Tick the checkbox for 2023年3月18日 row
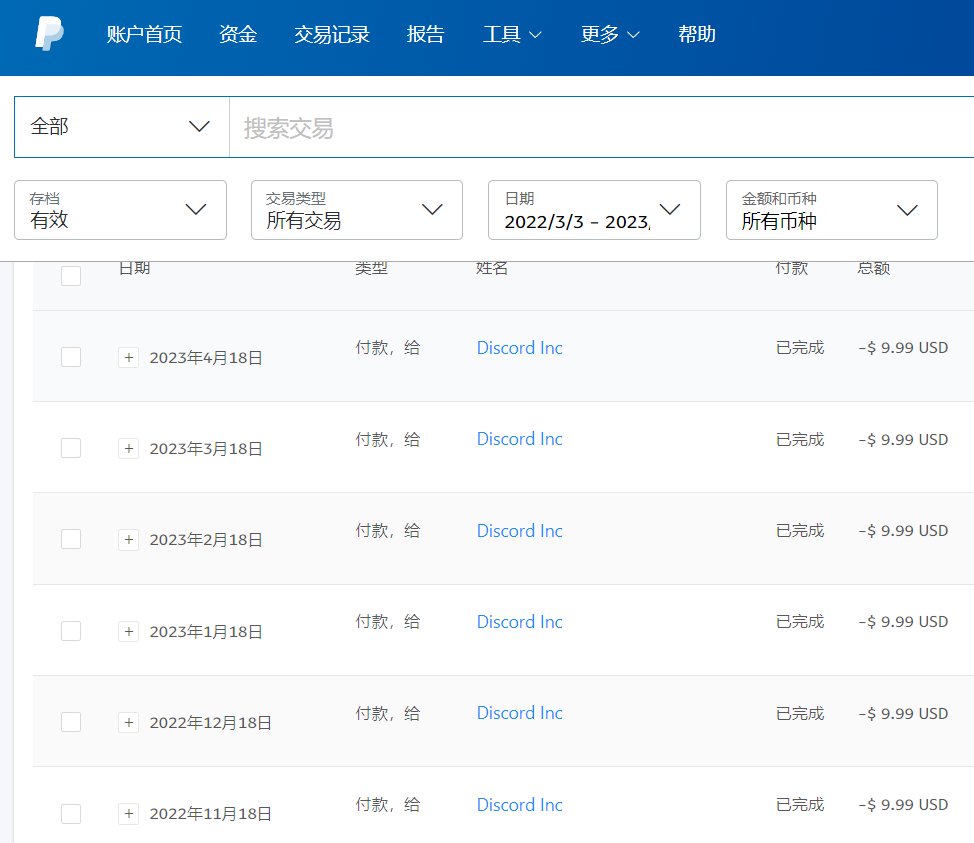This screenshot has width=974, height=843. (71, 448)
